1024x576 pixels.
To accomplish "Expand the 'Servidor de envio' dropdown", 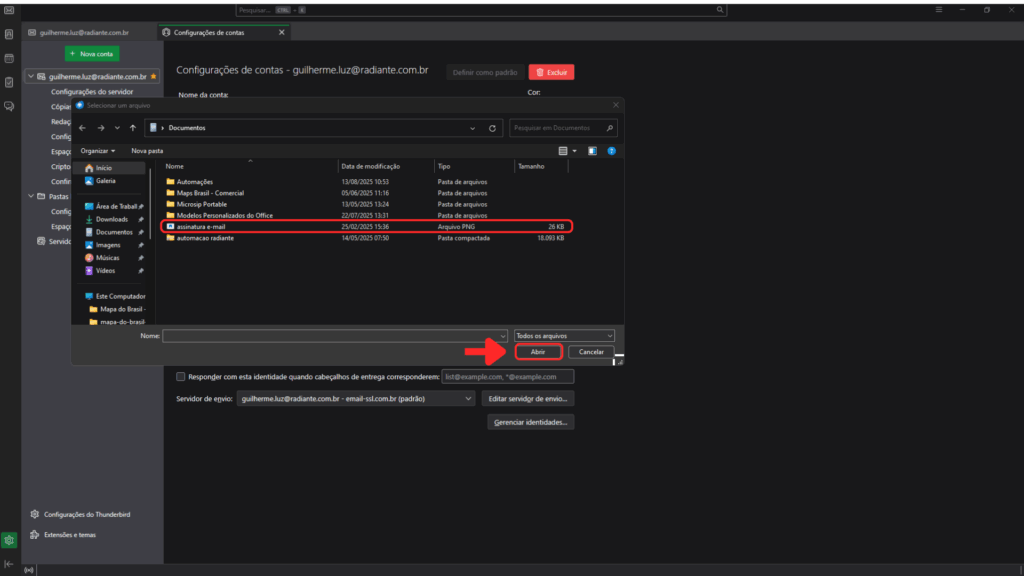I will [355, 398].
